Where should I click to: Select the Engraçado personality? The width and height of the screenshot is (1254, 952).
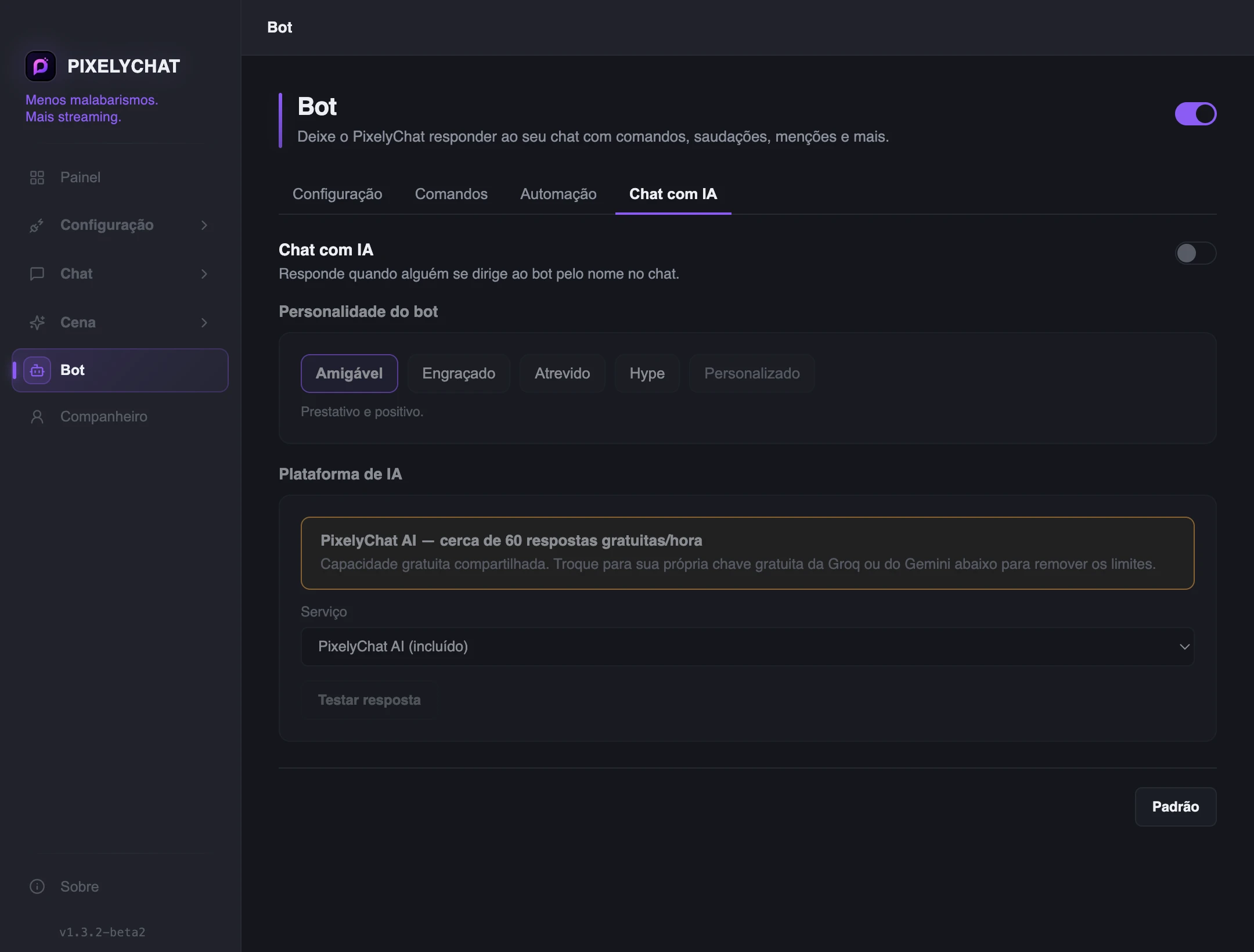459,373
